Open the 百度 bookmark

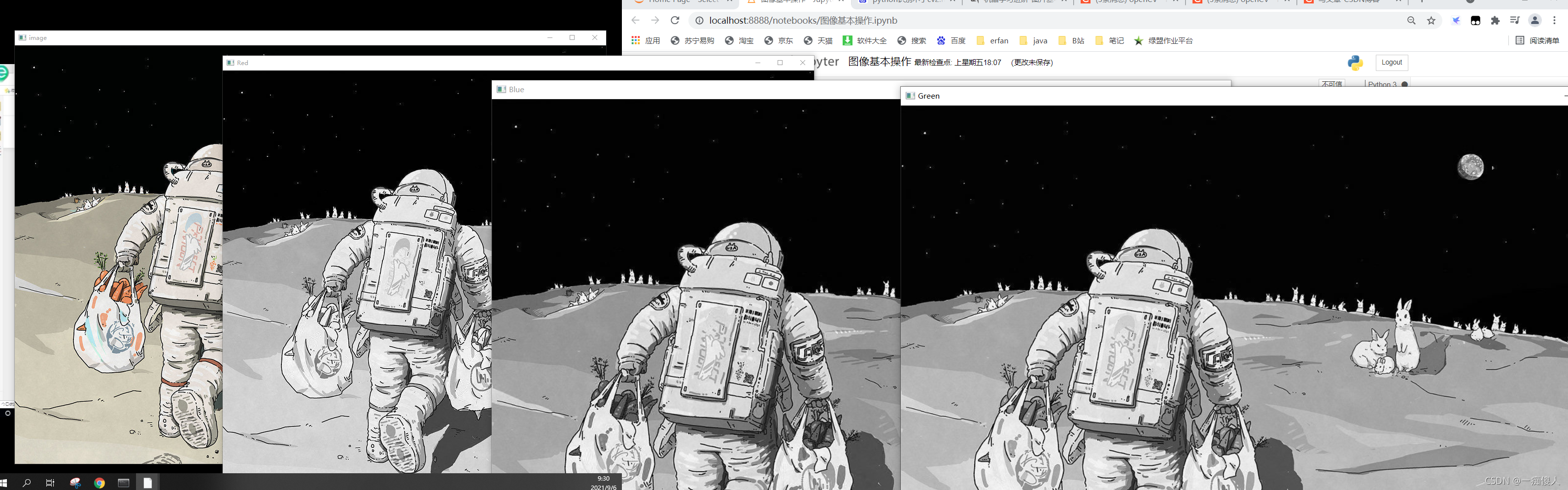point(952,41)
